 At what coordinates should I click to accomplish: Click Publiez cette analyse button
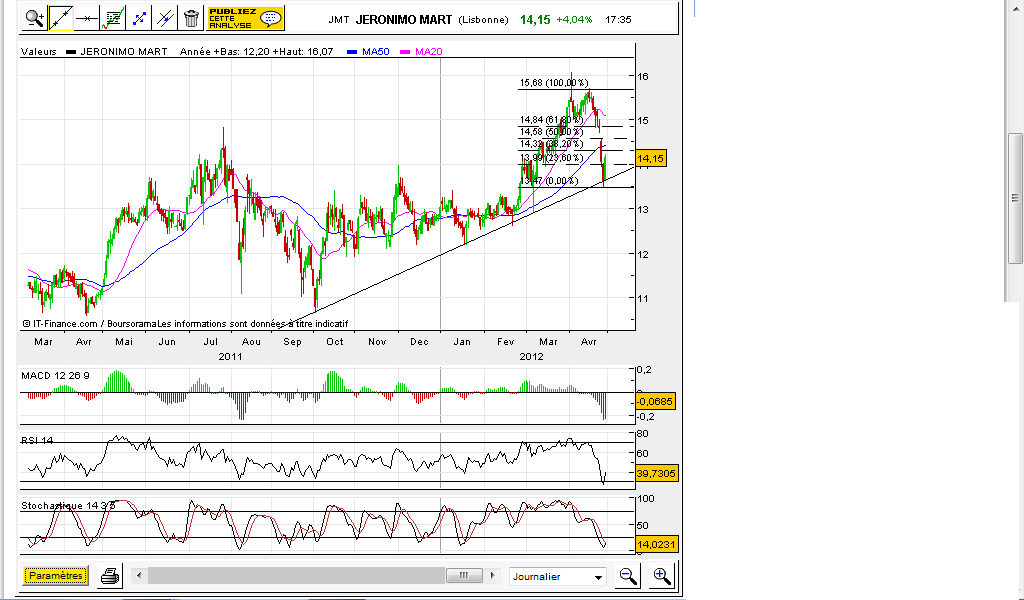click(x=246, y=18)
